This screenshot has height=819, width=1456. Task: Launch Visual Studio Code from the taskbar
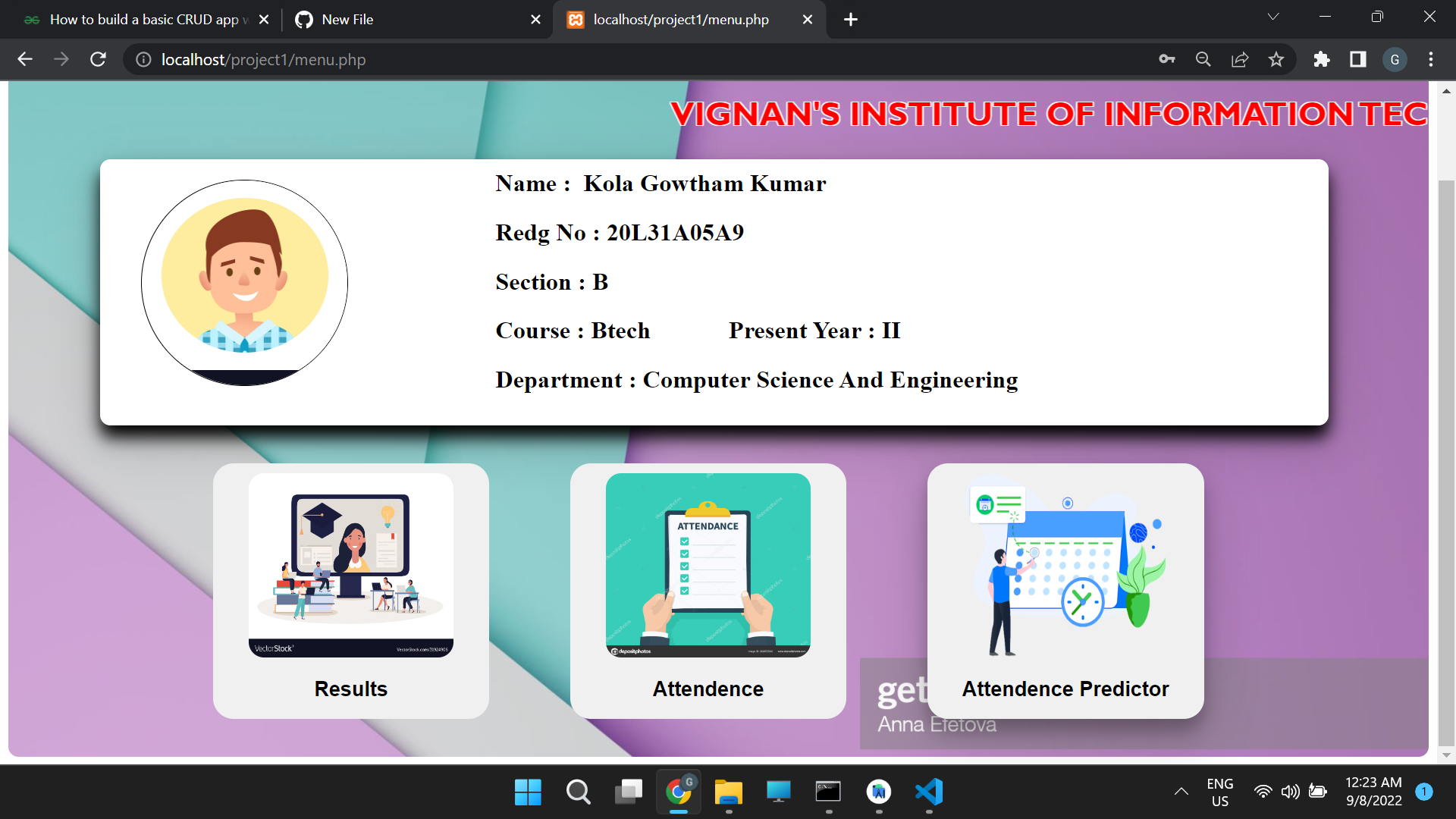click(930, 792)
